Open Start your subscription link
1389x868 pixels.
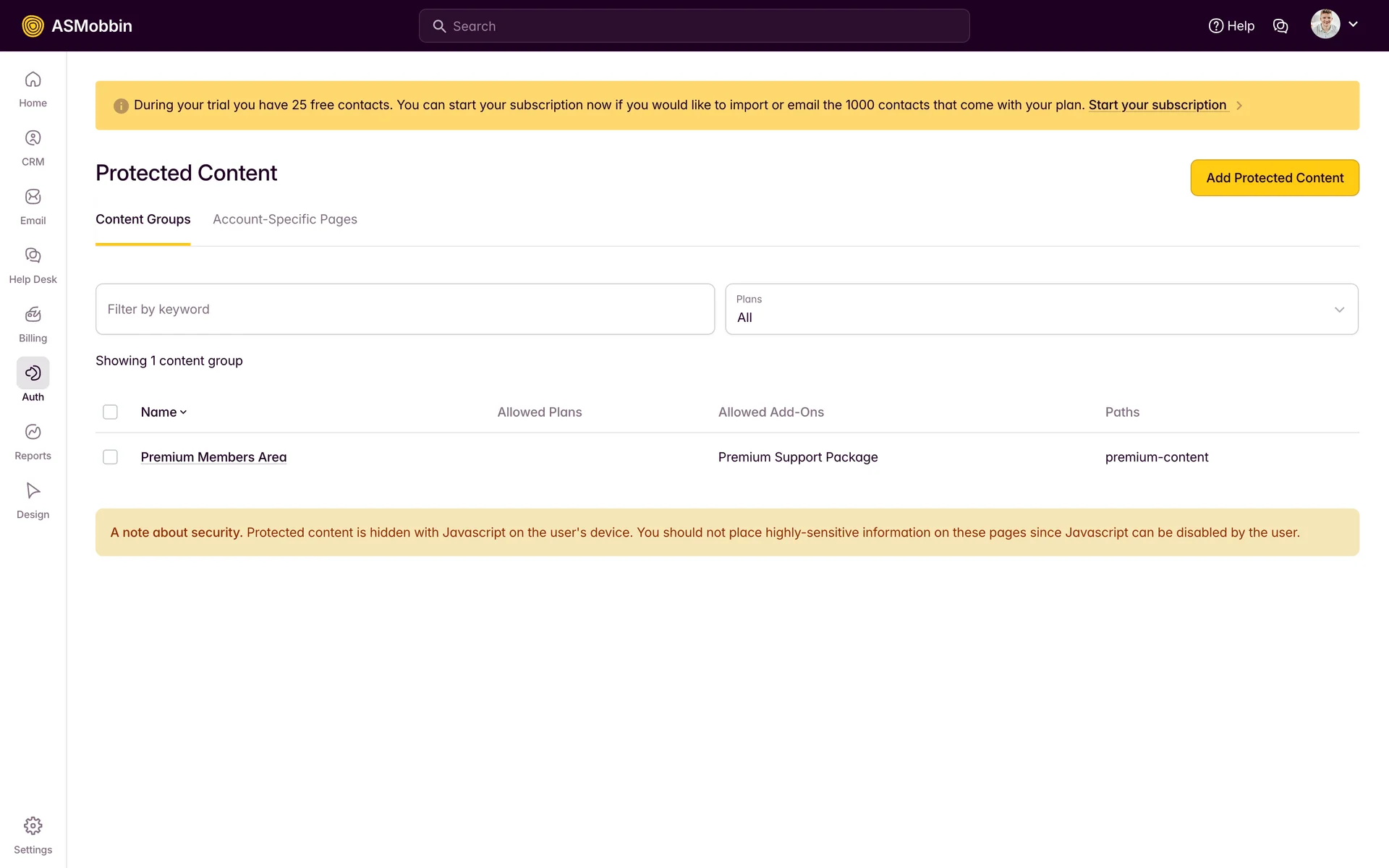[1157, 106]
